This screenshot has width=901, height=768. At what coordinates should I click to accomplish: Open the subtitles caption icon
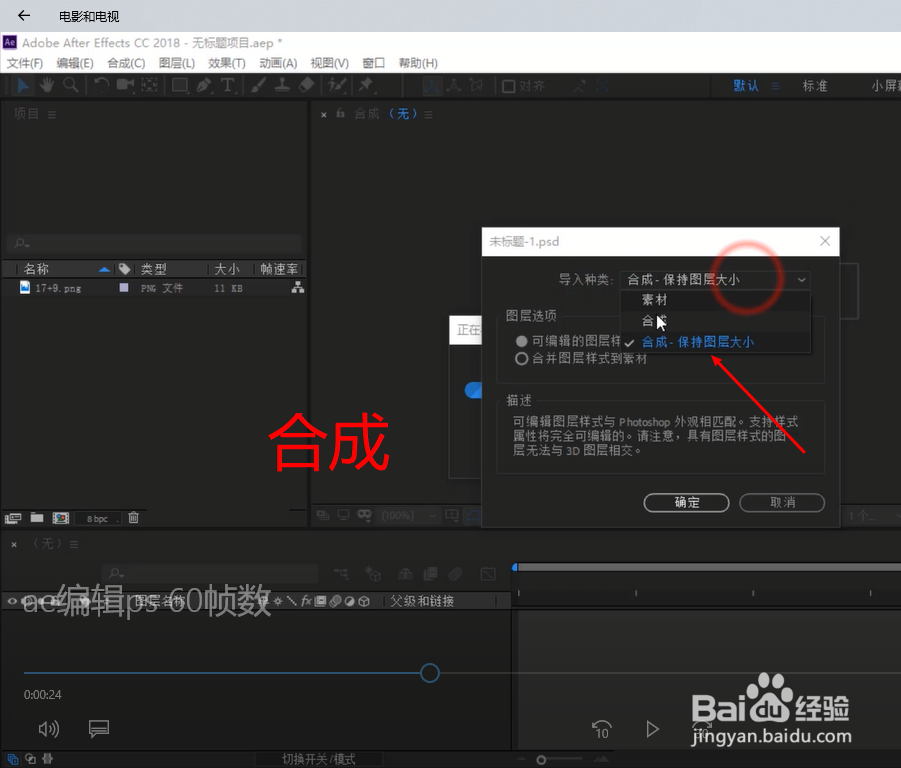pos(99,729)
